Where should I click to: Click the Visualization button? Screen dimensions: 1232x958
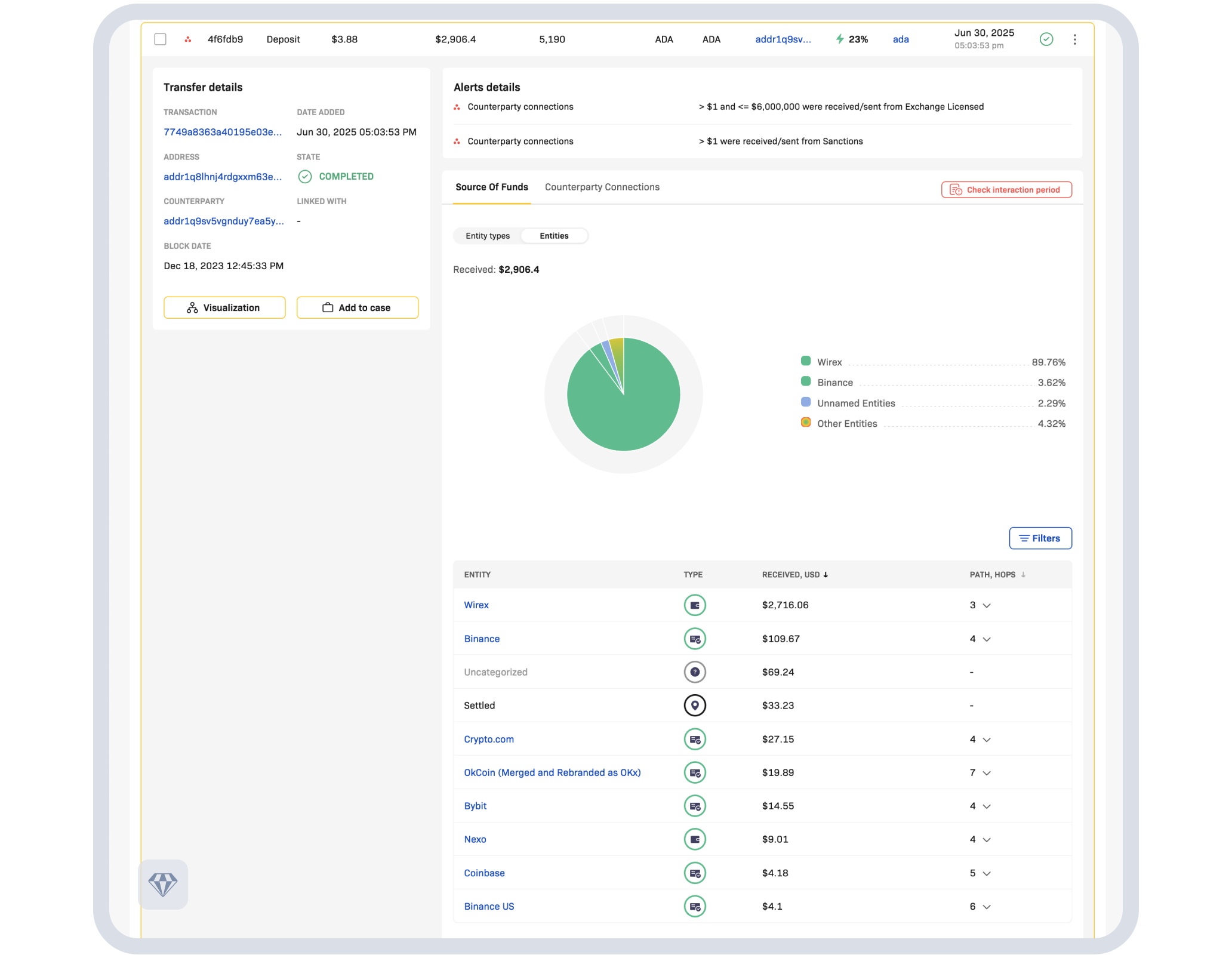224,307
